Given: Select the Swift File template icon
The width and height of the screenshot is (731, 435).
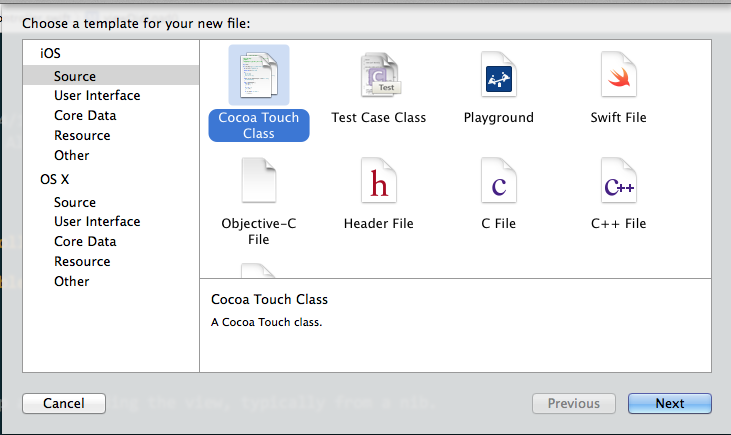Looking at the screenshot, I should coord(618,75).
